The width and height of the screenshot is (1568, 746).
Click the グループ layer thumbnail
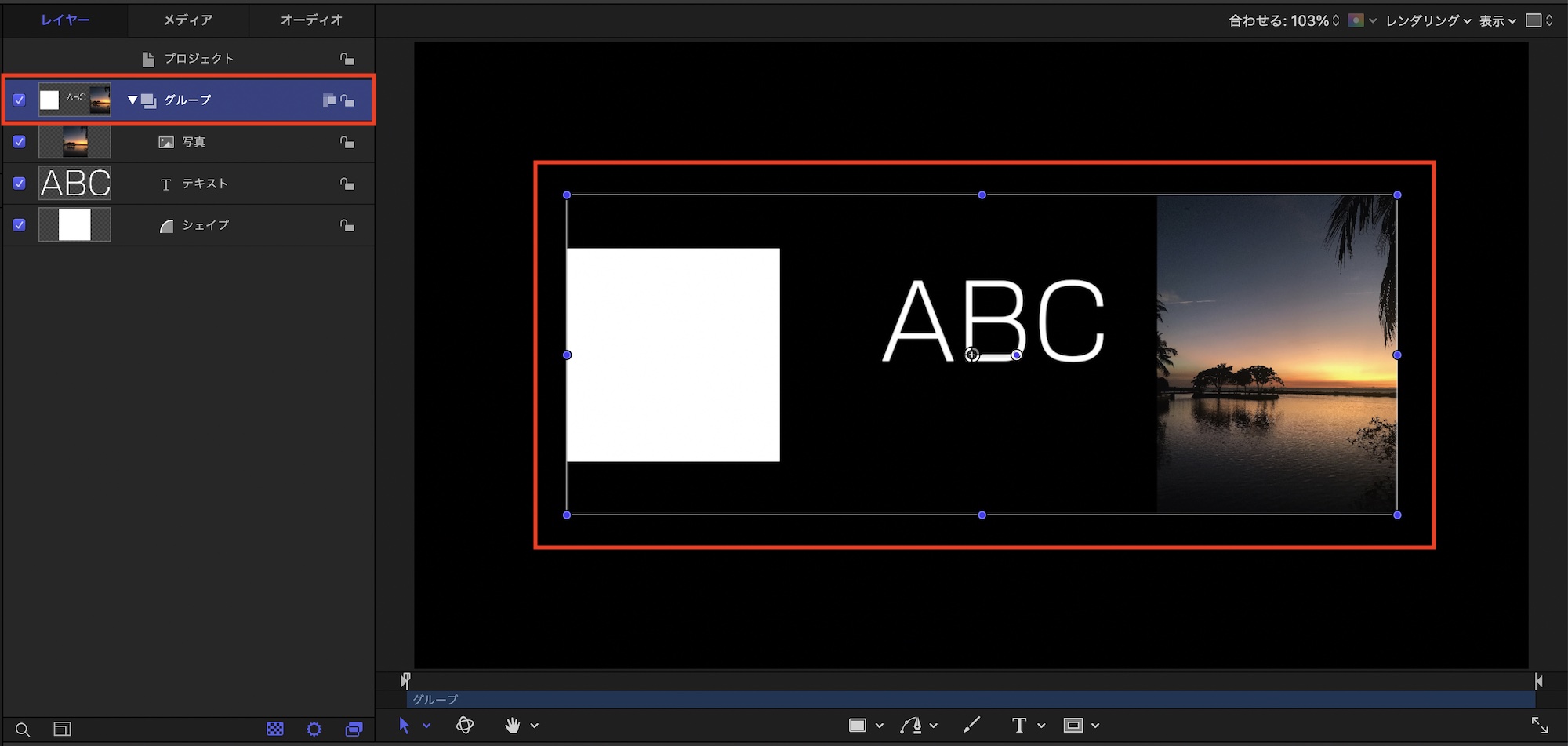coord(74,100)
